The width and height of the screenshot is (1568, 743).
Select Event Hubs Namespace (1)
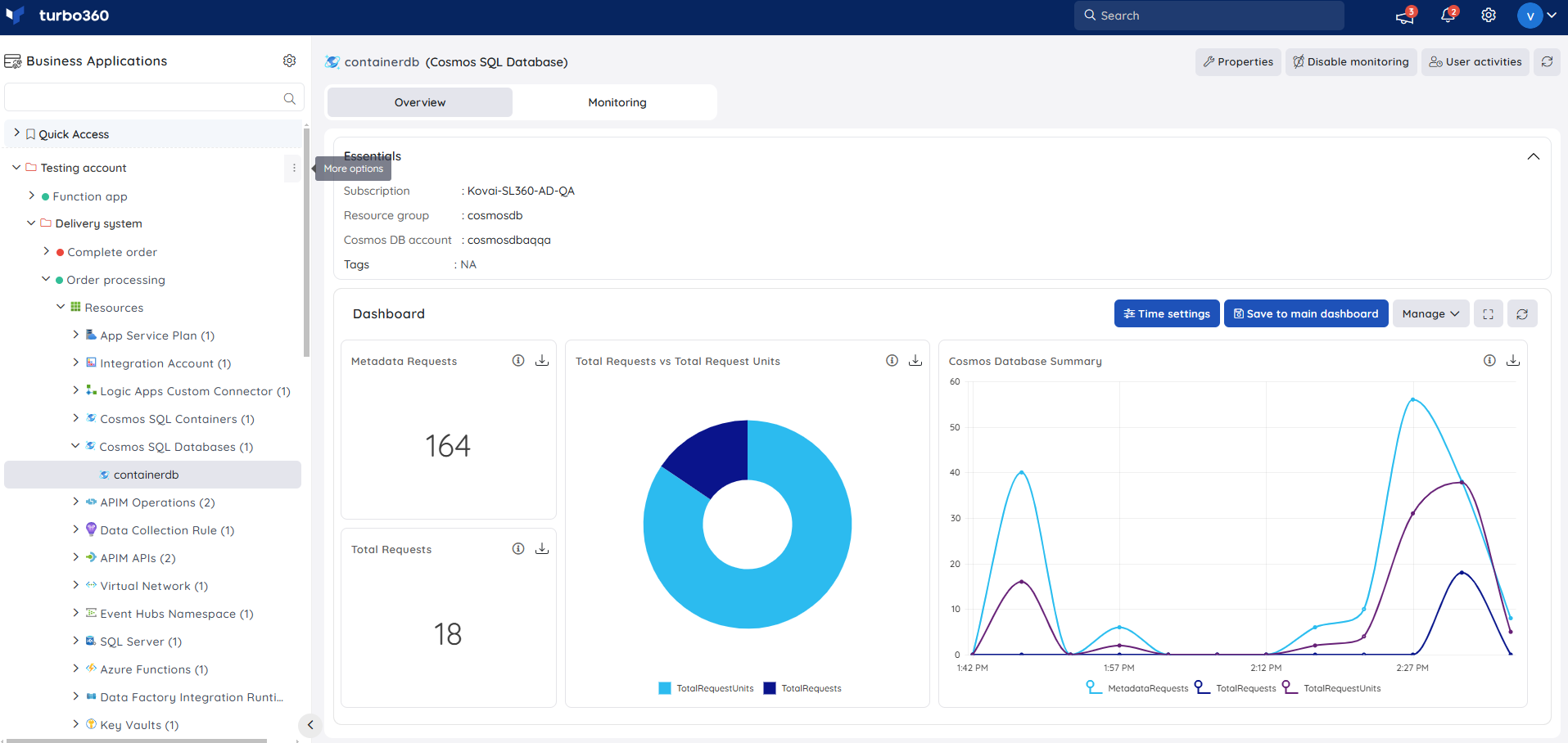(x=177, y=614)
